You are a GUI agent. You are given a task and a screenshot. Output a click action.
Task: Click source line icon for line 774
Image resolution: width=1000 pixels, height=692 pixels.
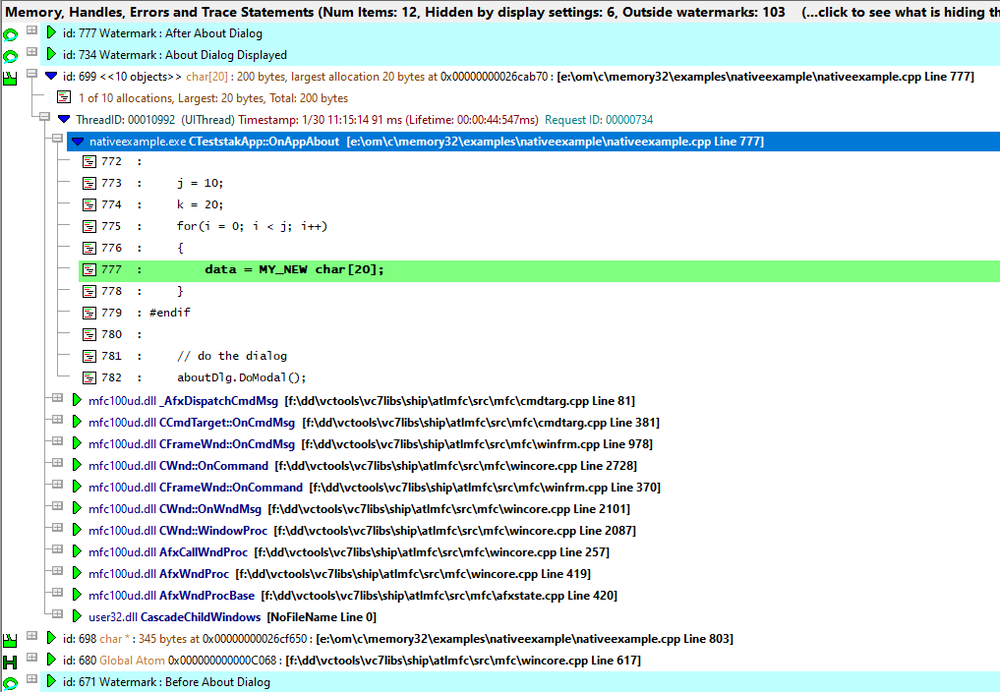tap(89, 205)
